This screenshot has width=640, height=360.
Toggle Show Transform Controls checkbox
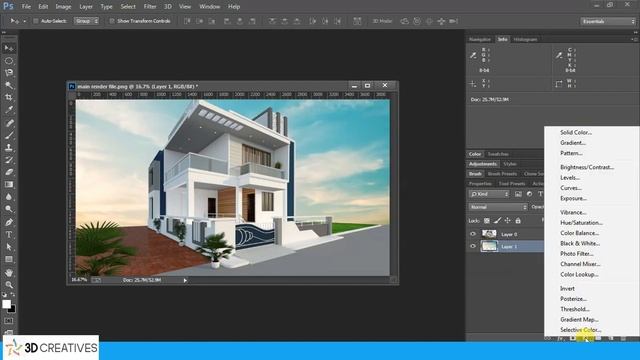(x=112, y=21)
